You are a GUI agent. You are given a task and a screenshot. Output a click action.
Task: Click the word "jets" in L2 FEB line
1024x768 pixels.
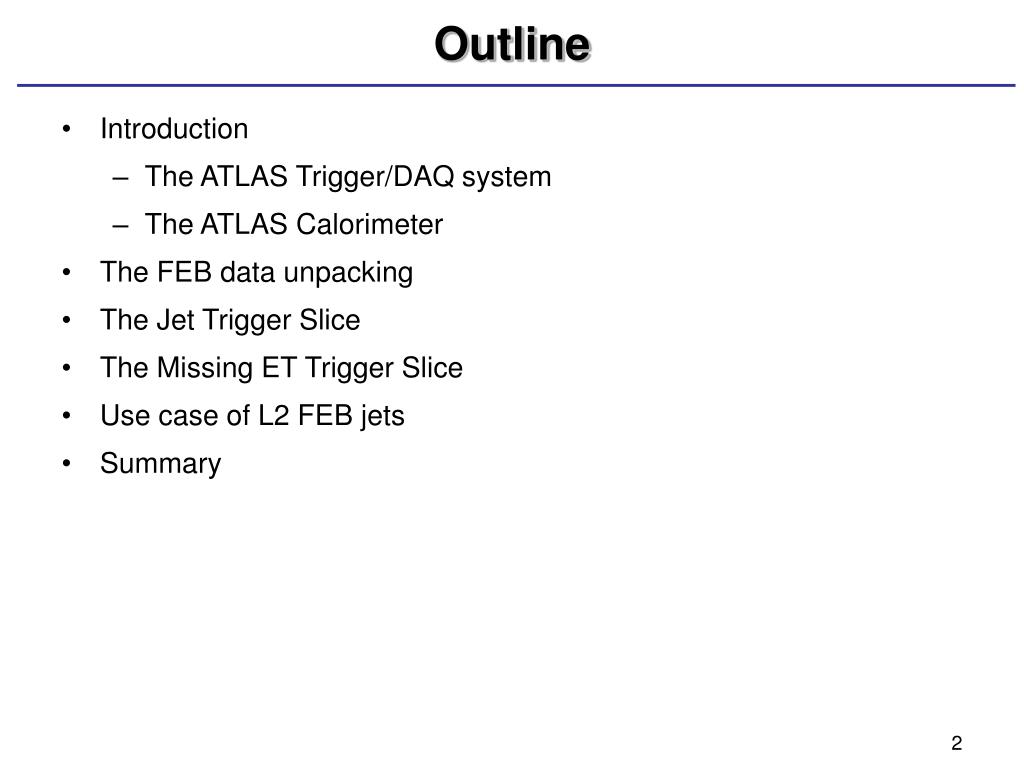(x=384, y=416)
